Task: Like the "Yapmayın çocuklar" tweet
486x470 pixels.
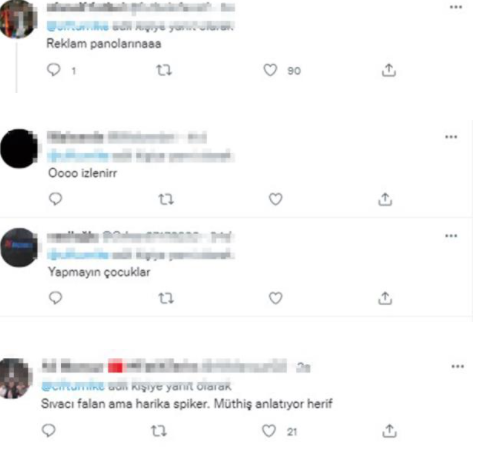Action: coord(275,298)
